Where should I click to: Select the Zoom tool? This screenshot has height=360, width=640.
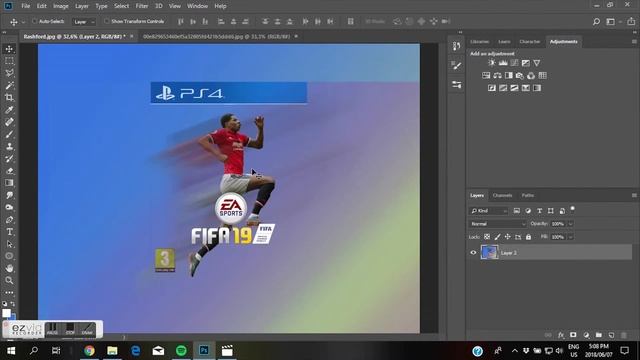pos(9,280)
